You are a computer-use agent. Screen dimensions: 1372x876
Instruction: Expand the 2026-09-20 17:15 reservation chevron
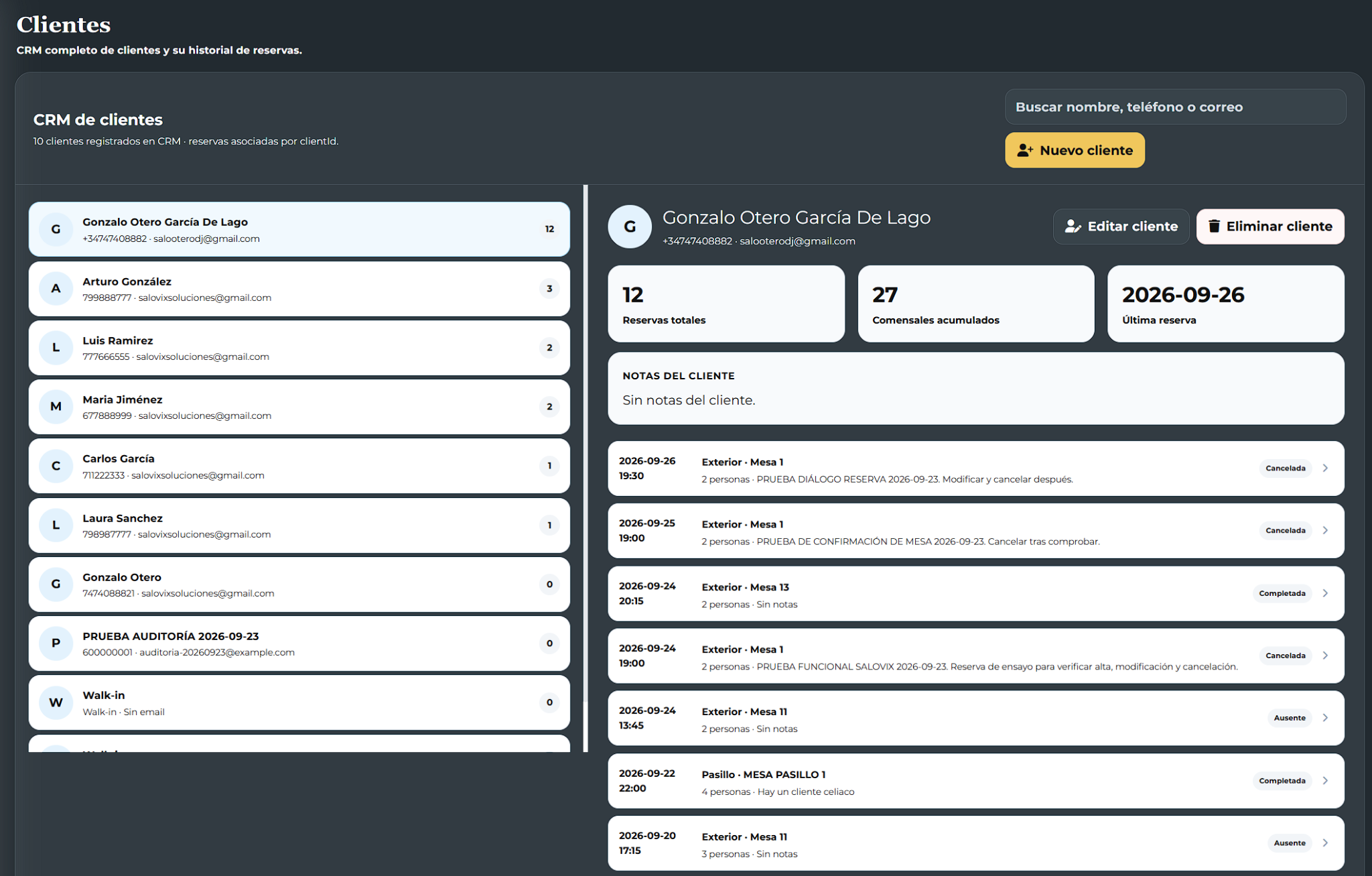(1325, 843)
